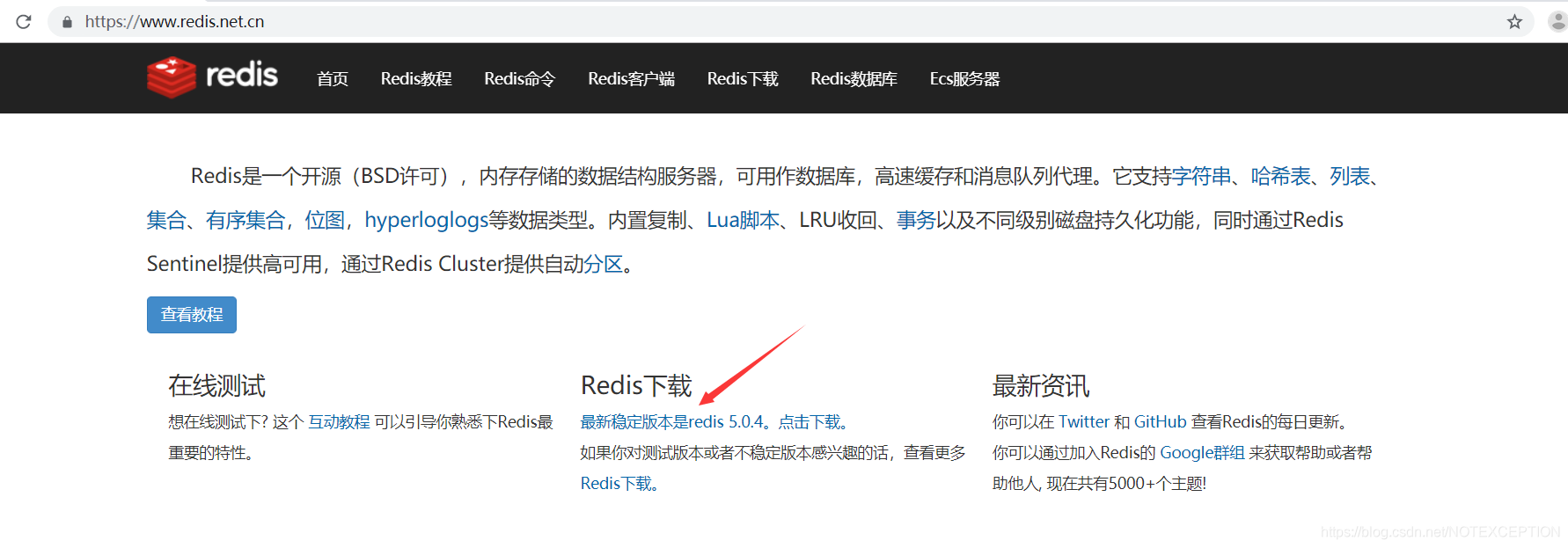
Task: Open the Google群组 link
Action: click(x=1202, y=453)
